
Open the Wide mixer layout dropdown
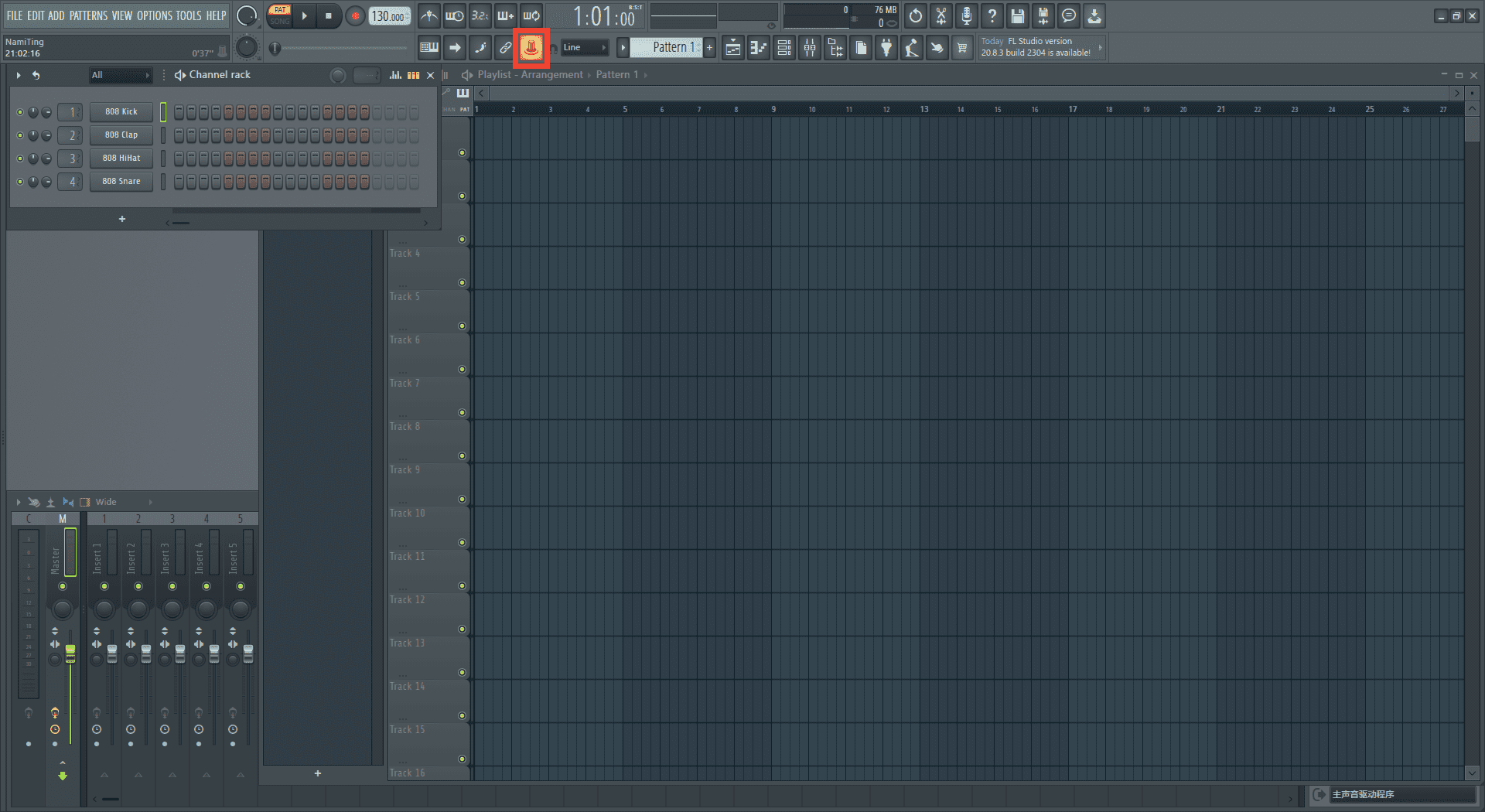124,502
